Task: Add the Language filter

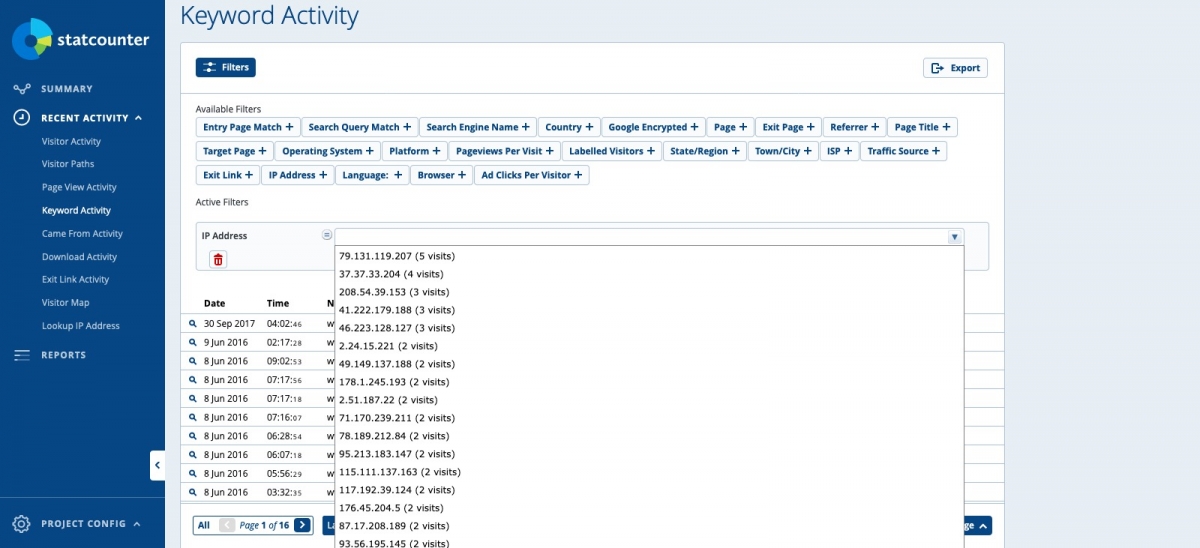Action: pyautogui.click(x=372, y=175)
